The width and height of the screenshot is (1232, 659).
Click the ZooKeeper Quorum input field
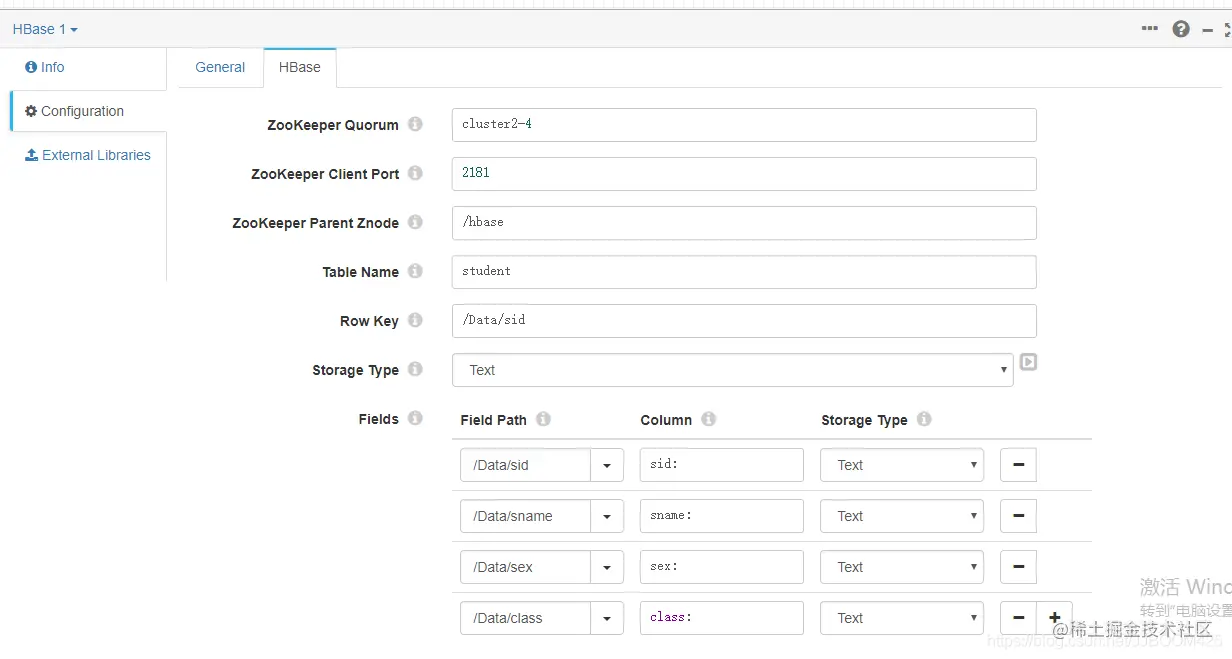744,125
